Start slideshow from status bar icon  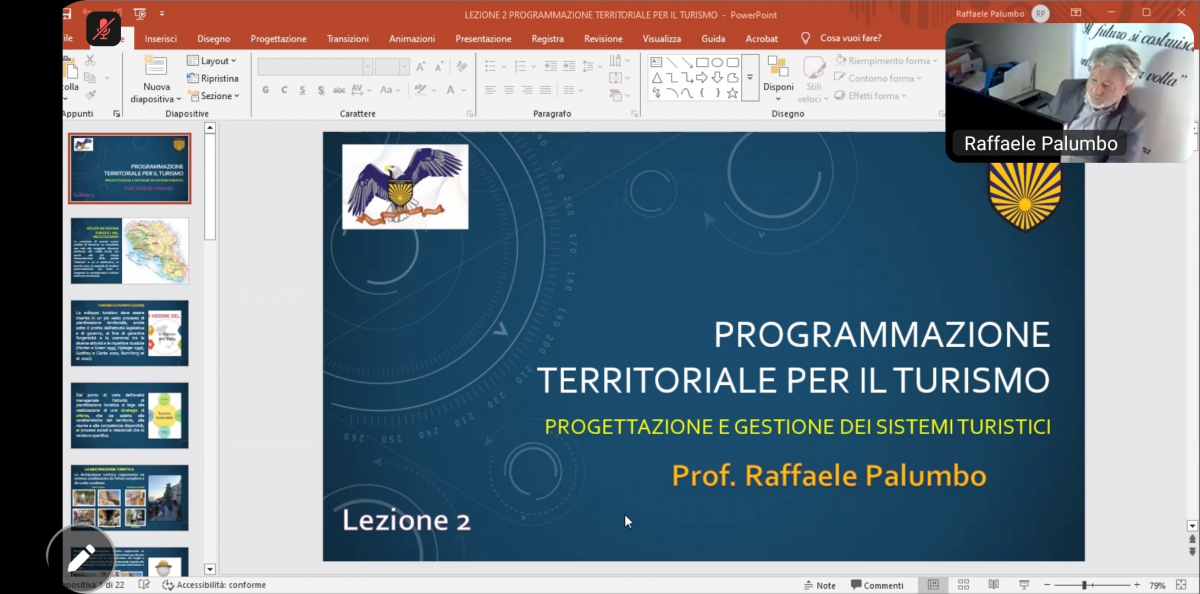1024,585
